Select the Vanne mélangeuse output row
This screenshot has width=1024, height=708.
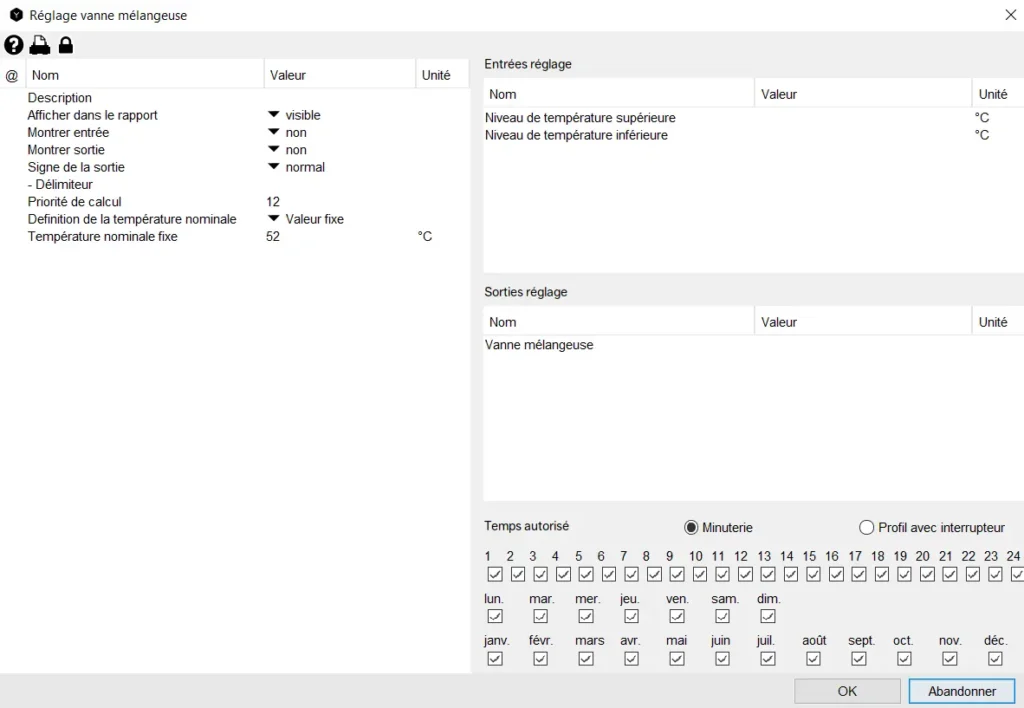pos(539,345)
